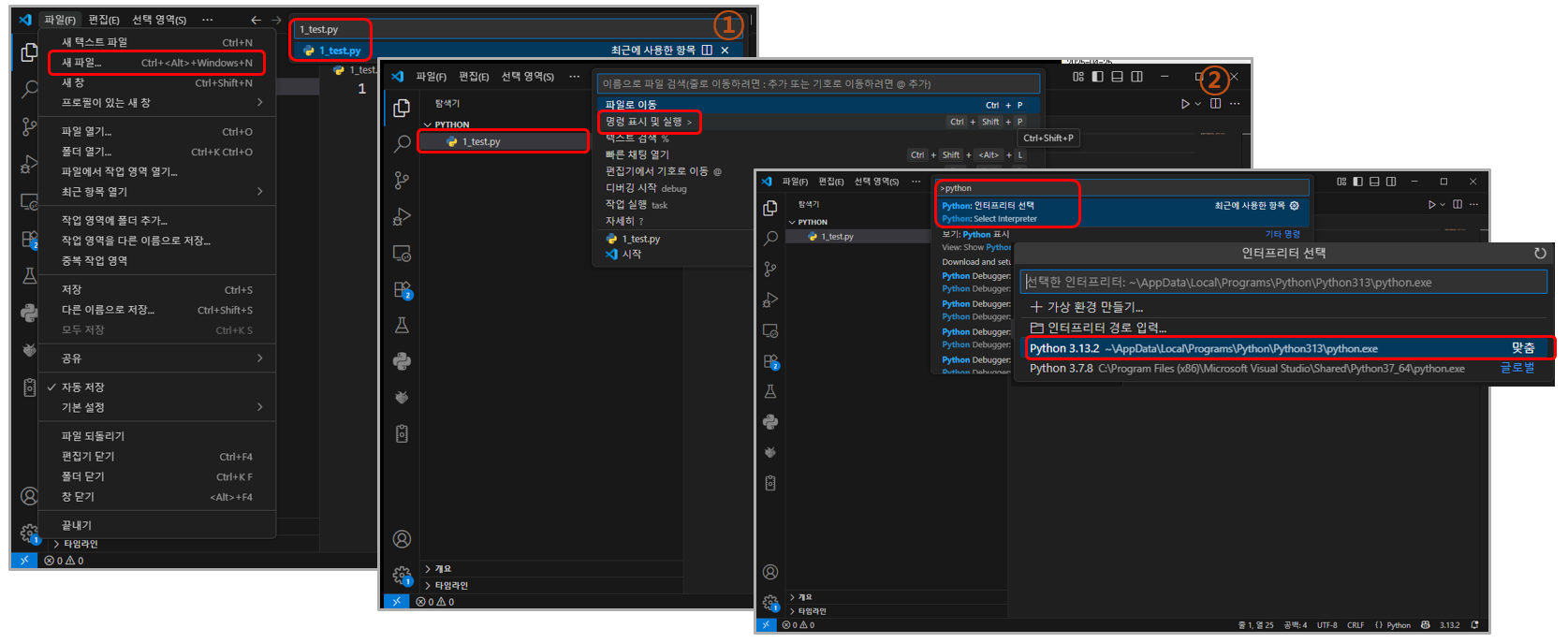Choose 새 파일... from the File menu
Image resolution: width=1568 pixels, height=643 pixels.
(x=81, y=63)
